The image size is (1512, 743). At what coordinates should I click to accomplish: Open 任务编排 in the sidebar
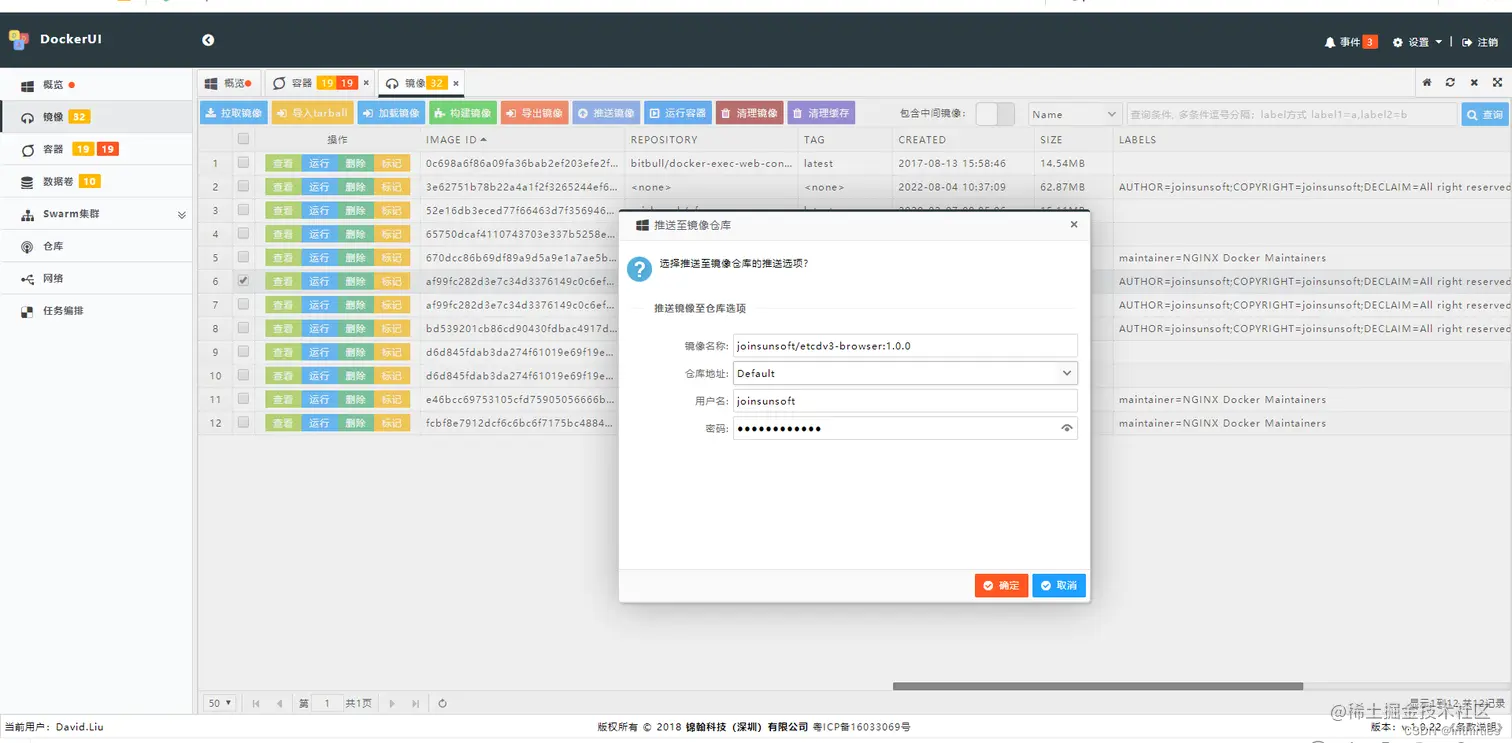click(96, 310)
